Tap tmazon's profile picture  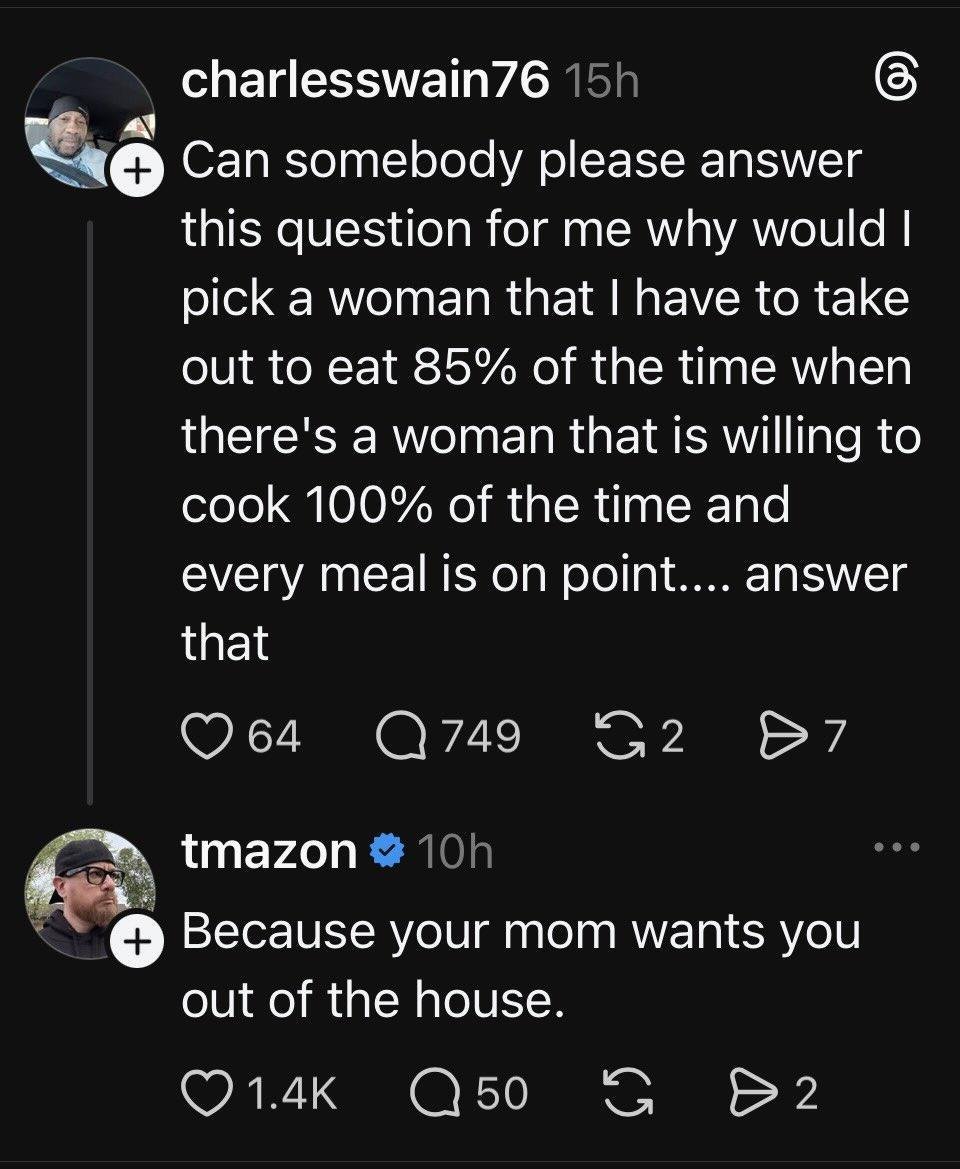coord(88,891)
